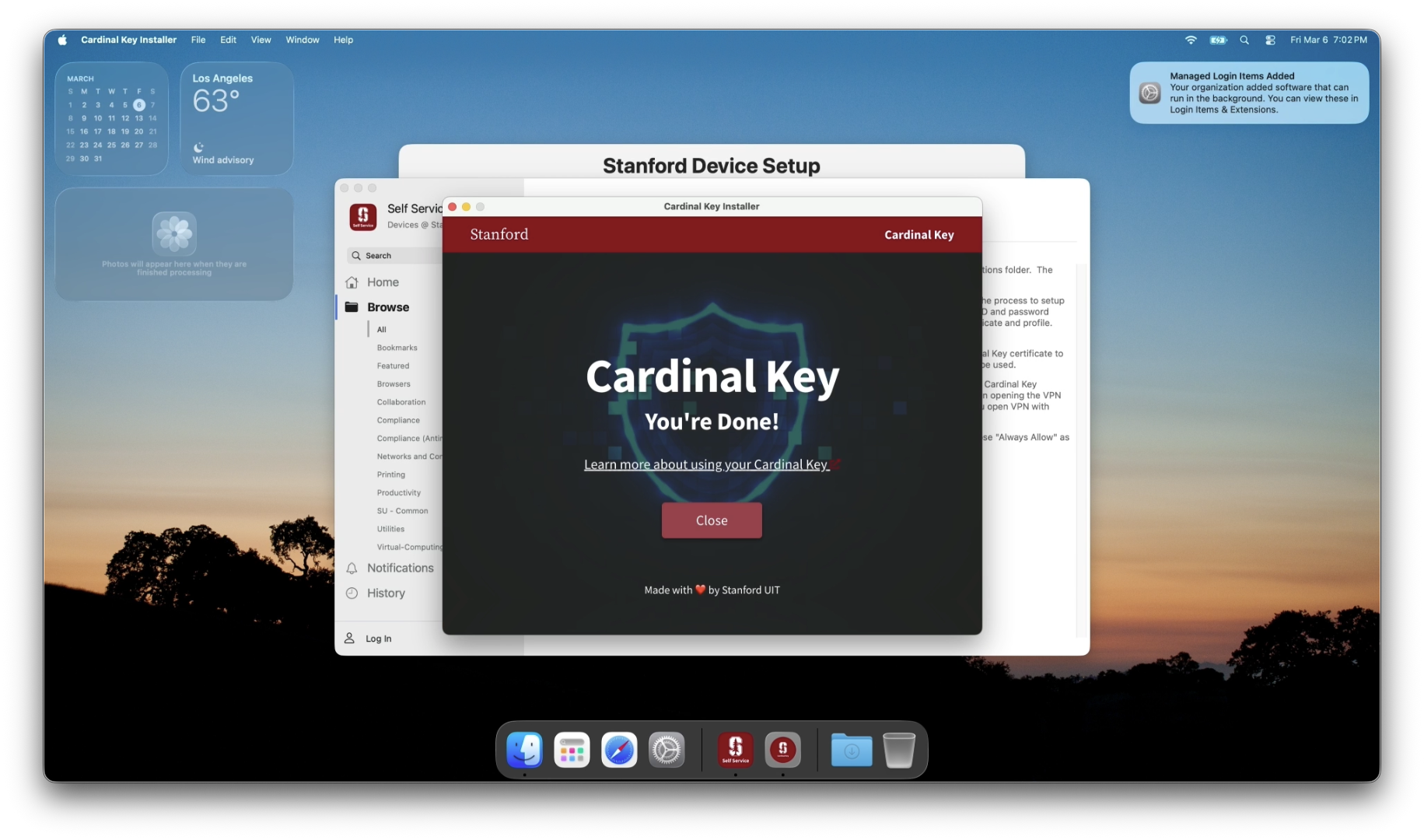Image resolution: width=1424 pixels, height=840 pixels.
Task: Open the Downloads stack in the Dock
Action: coord(852,749)
